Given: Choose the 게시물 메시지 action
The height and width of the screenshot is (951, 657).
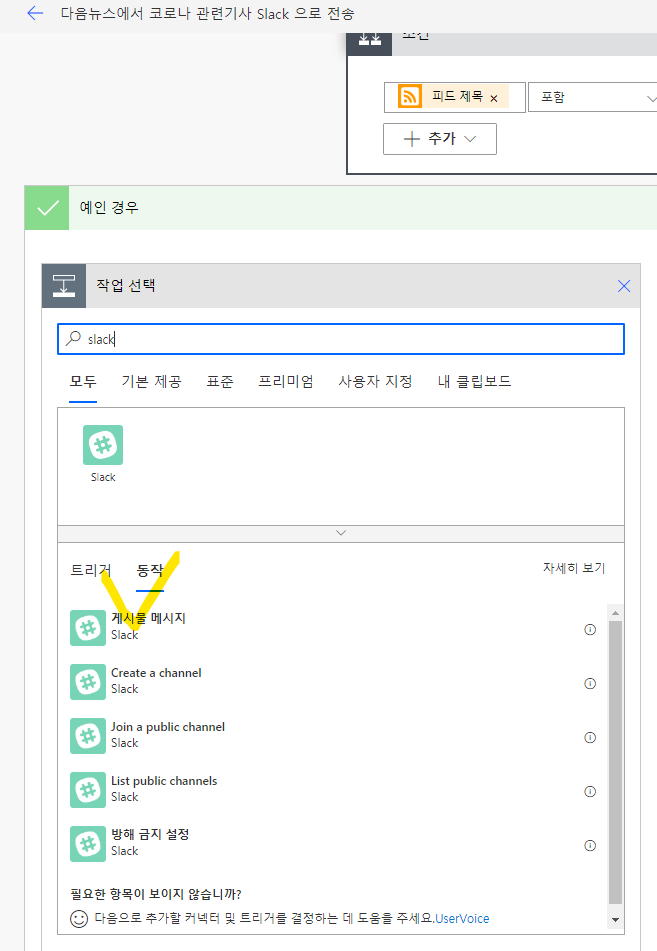Looking at the screenshot, I should [x=333, y=628].
